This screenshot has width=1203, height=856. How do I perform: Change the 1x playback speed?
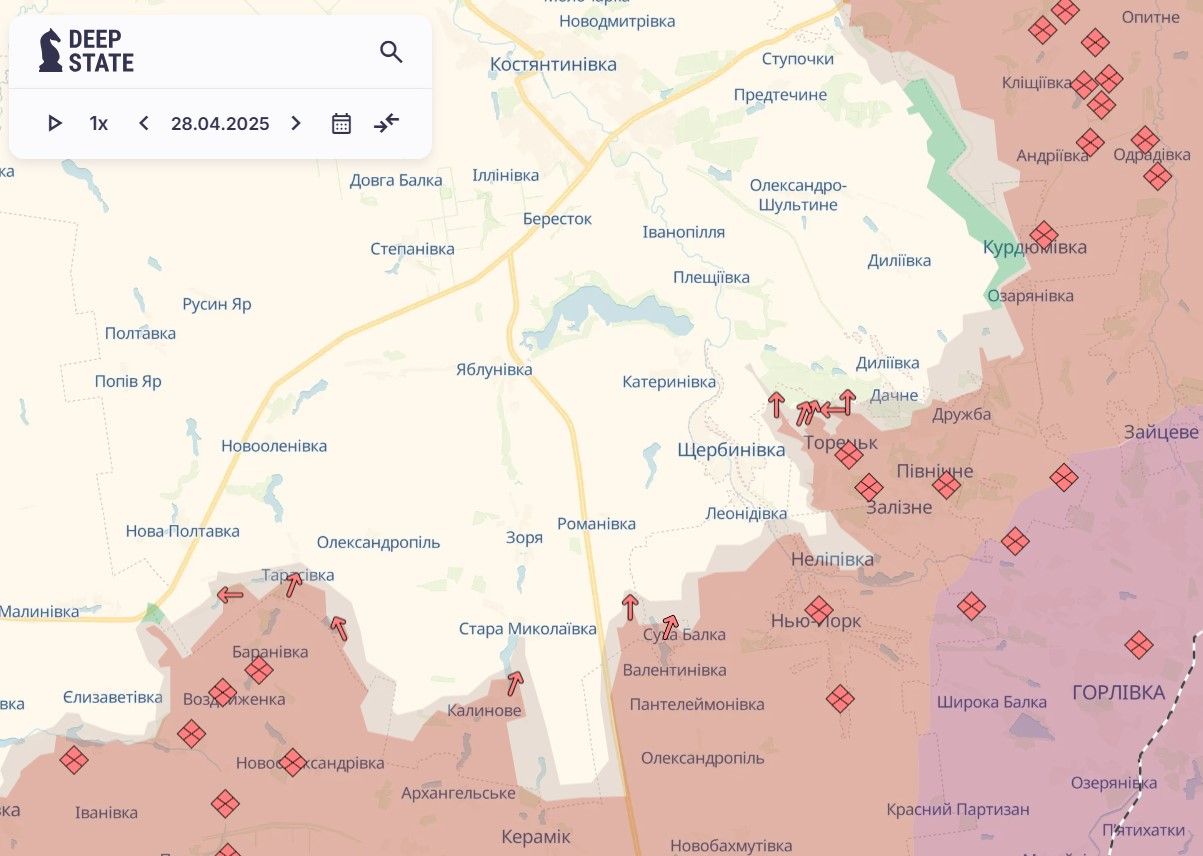pyautogui.click(x=99, y=123)
